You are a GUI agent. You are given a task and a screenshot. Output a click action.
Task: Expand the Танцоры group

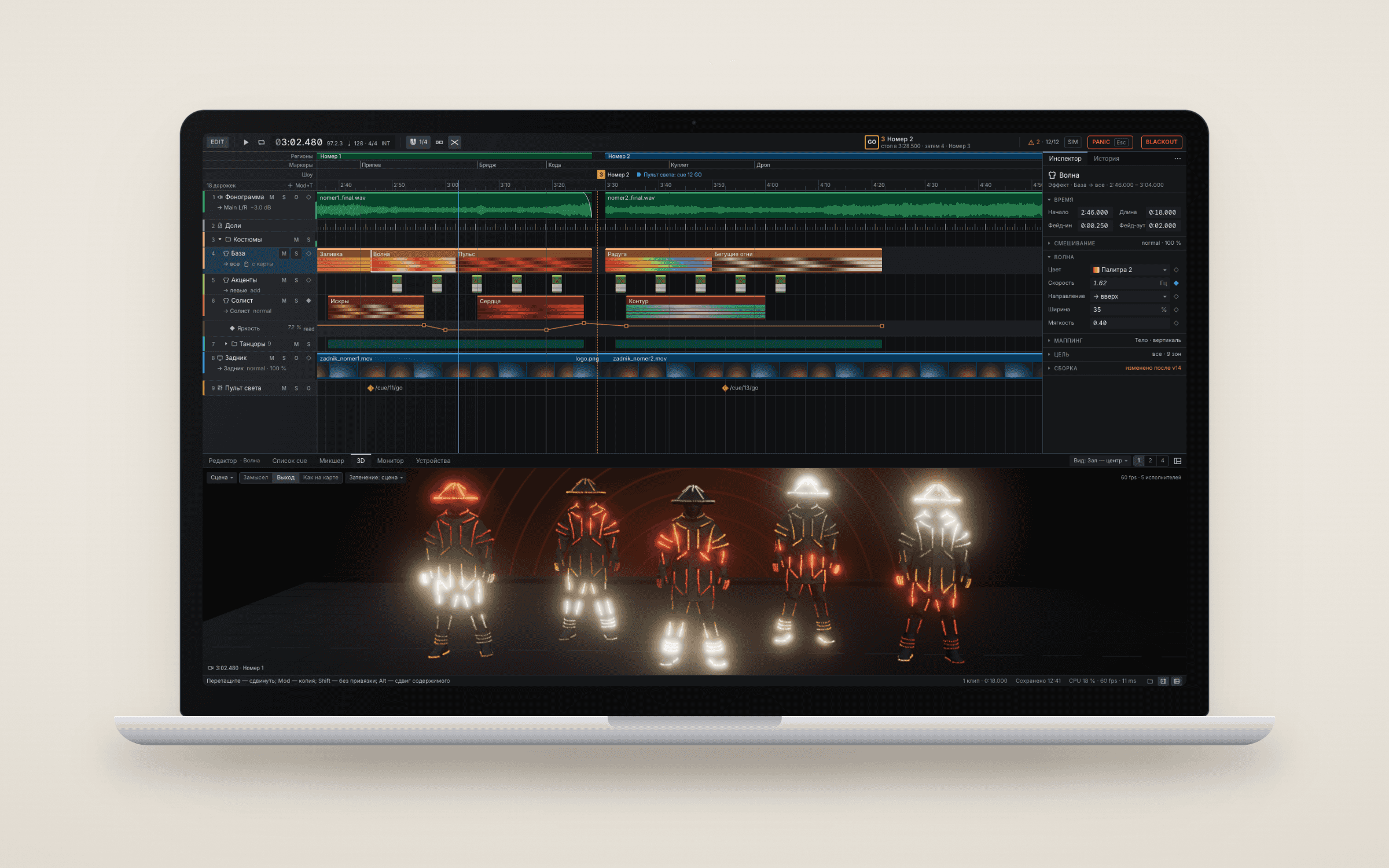(x=226, y=344)
